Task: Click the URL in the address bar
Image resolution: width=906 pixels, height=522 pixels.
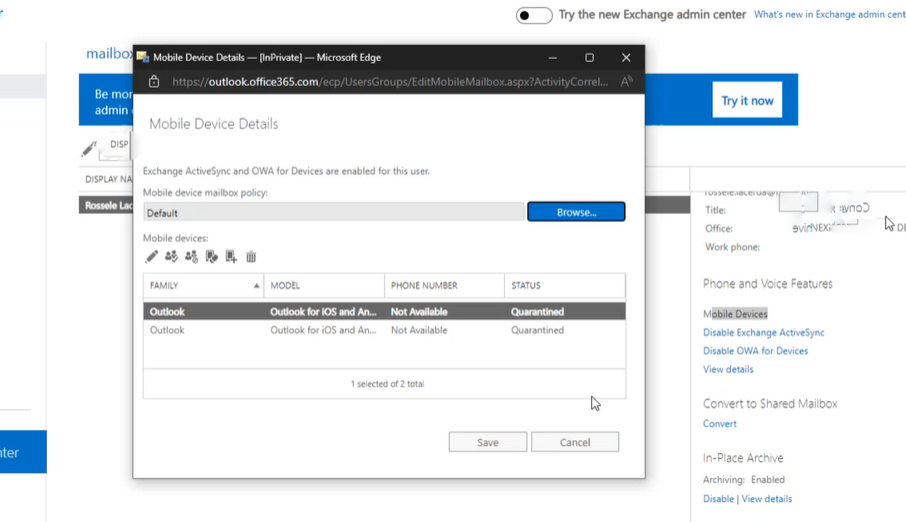Action: tap(390, 82)
